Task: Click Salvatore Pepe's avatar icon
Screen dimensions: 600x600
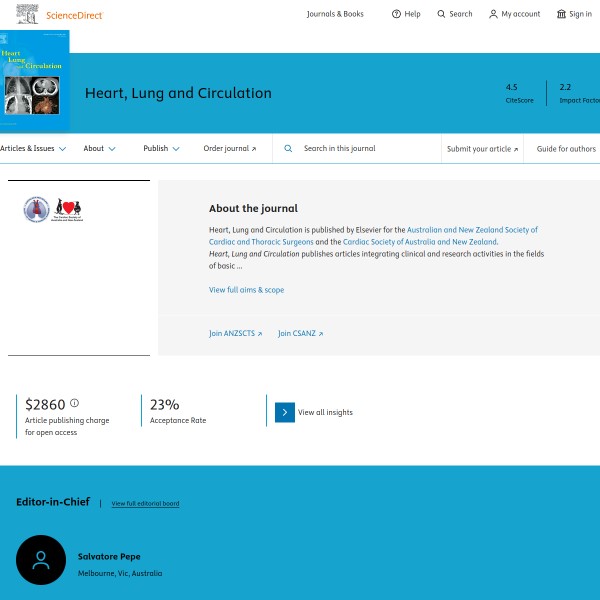Action: (41, 562)
